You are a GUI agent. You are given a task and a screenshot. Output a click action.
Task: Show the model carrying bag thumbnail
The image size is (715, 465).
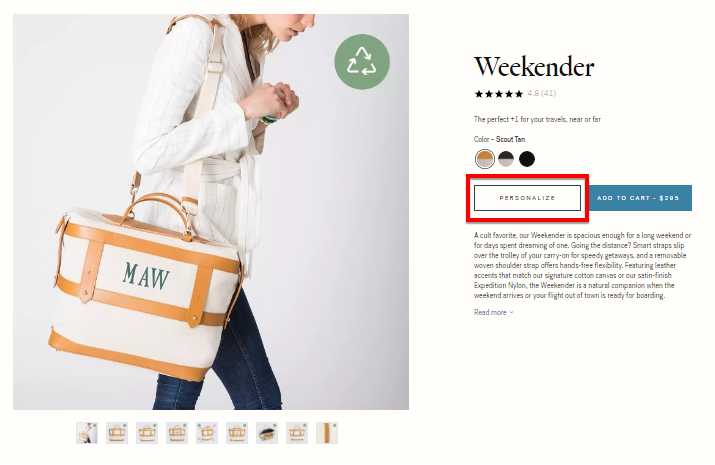pos(87,433)
